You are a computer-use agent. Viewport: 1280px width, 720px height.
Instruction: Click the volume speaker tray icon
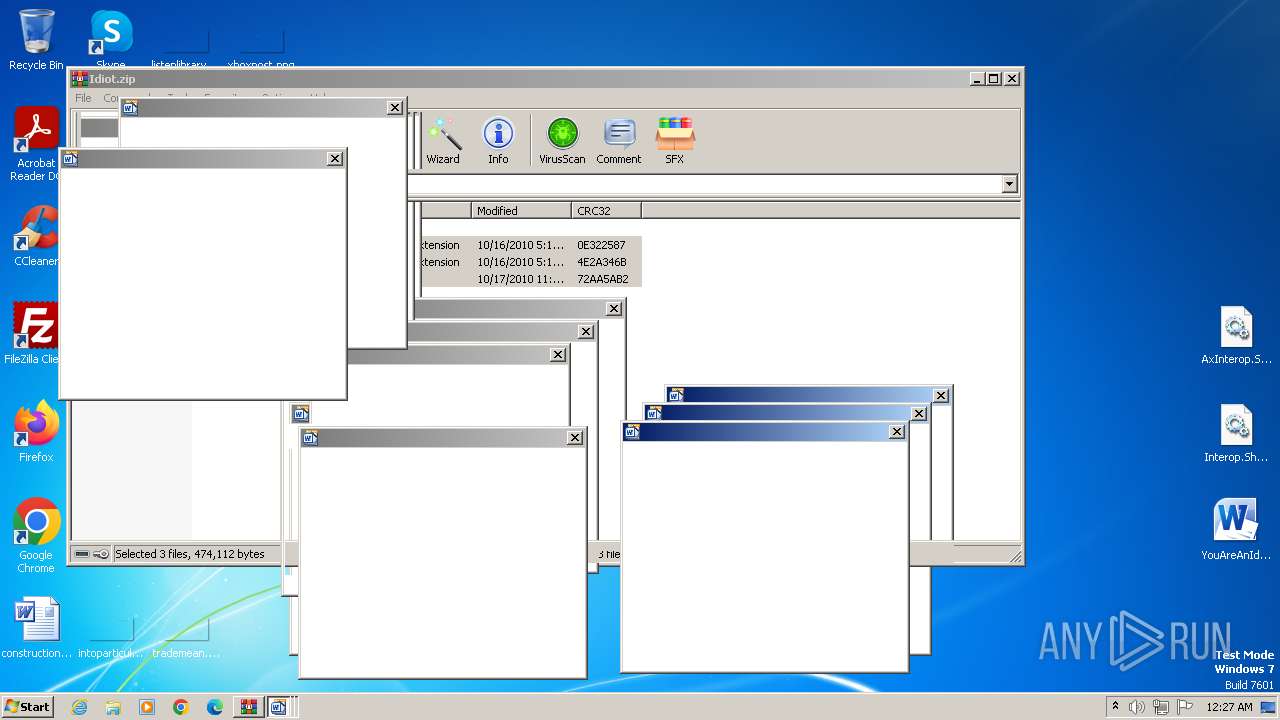tap(1137, 707)
